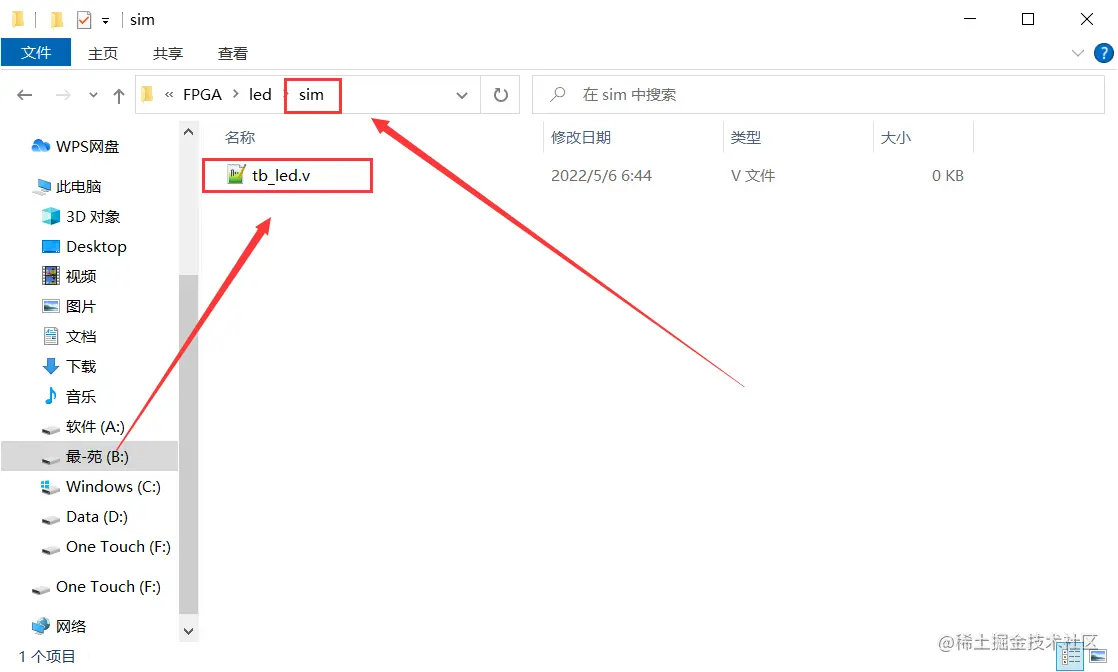Click the 此电脑 computer icon in sidebar

tap(42, 186)
